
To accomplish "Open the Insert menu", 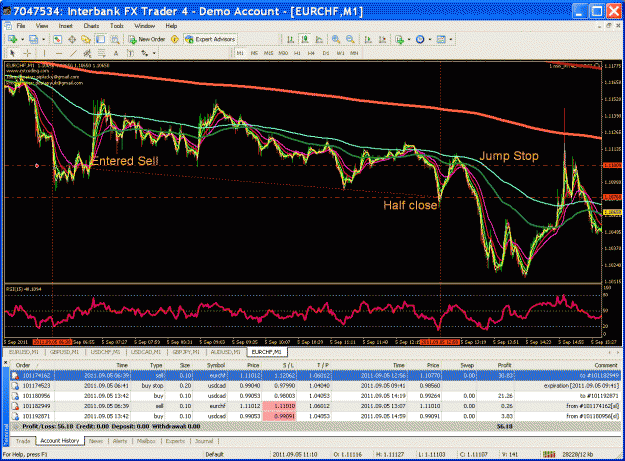I will [x=66, y=26].
